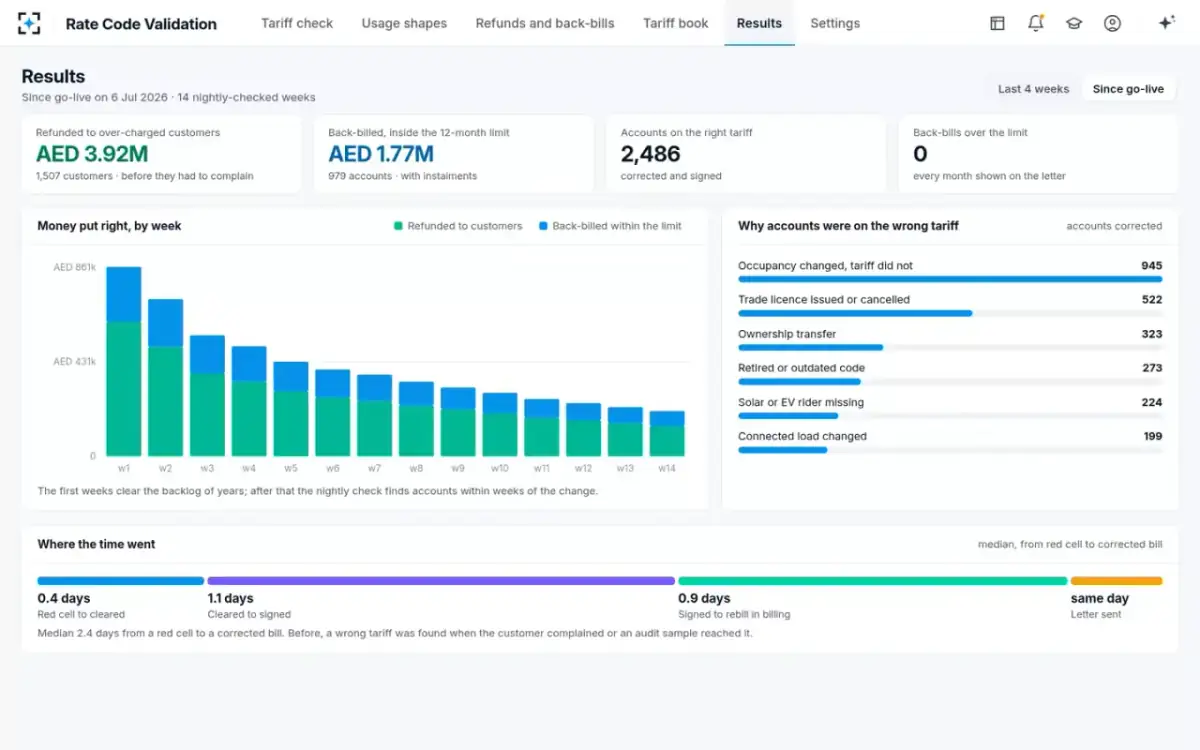The height and width of the screenshot is (750, 1200).
Task: Go to the Settings tab
Action: (x=835, y=23)
